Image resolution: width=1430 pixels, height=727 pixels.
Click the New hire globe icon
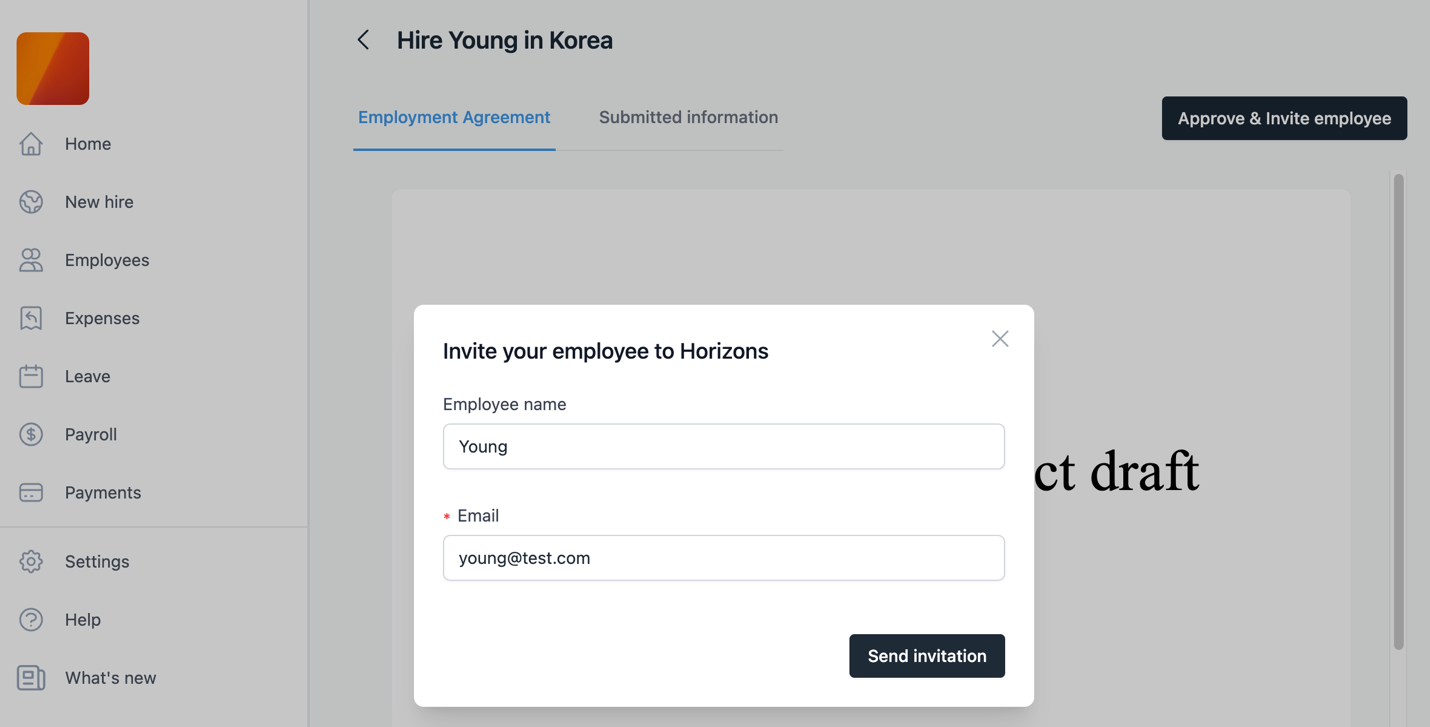pos(31,202)
